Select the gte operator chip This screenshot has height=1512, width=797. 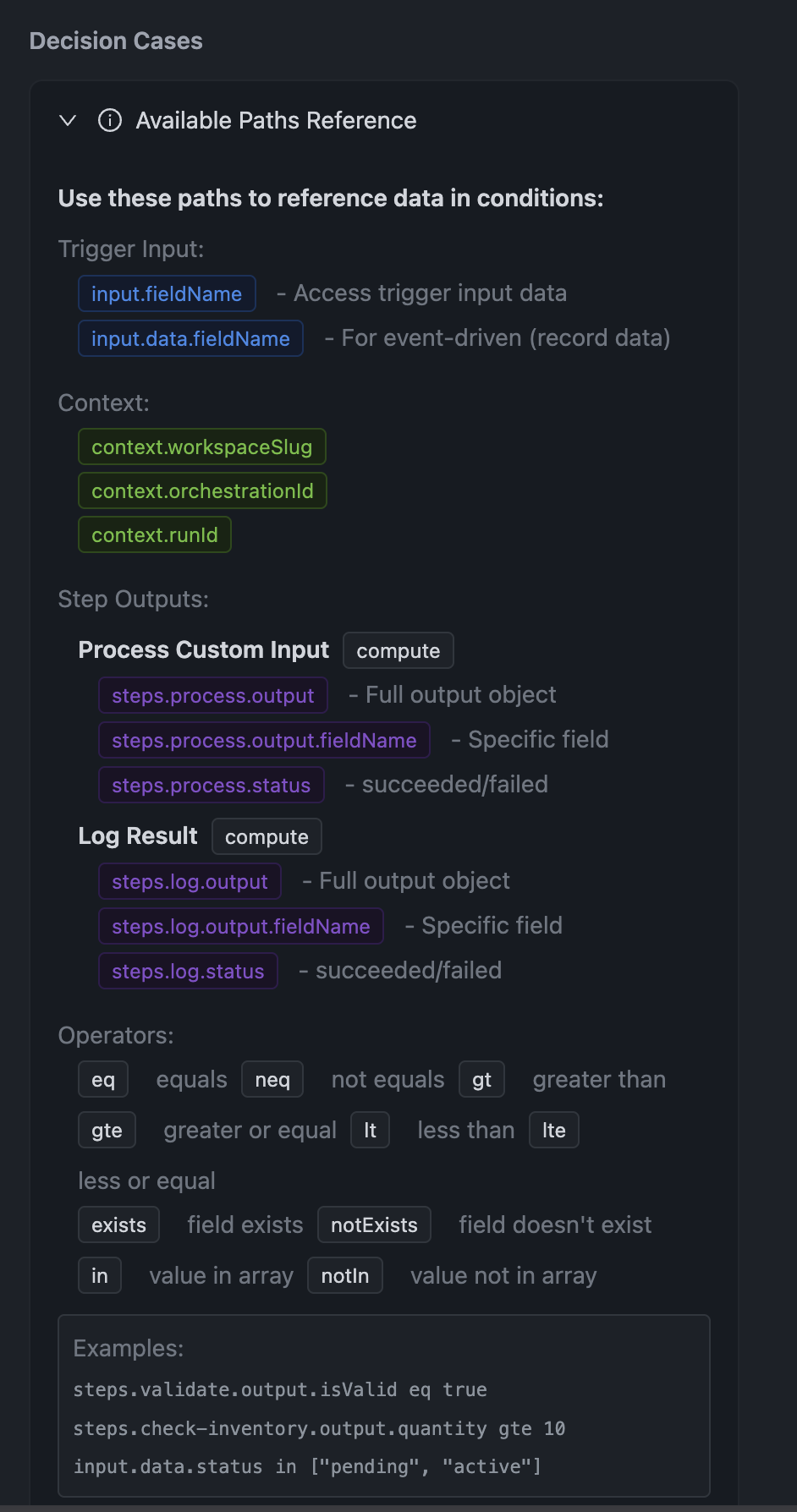click(x=107, y=1131)
